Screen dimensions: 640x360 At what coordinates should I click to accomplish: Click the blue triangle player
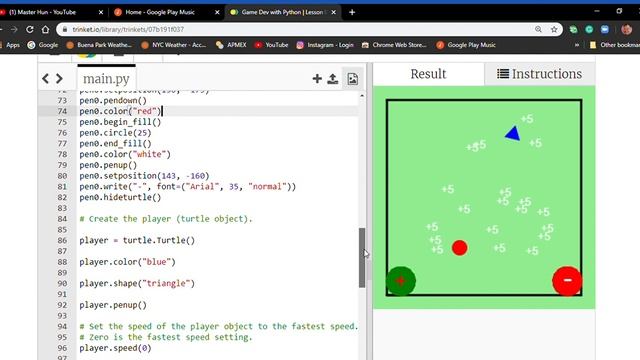coord(513,133)
